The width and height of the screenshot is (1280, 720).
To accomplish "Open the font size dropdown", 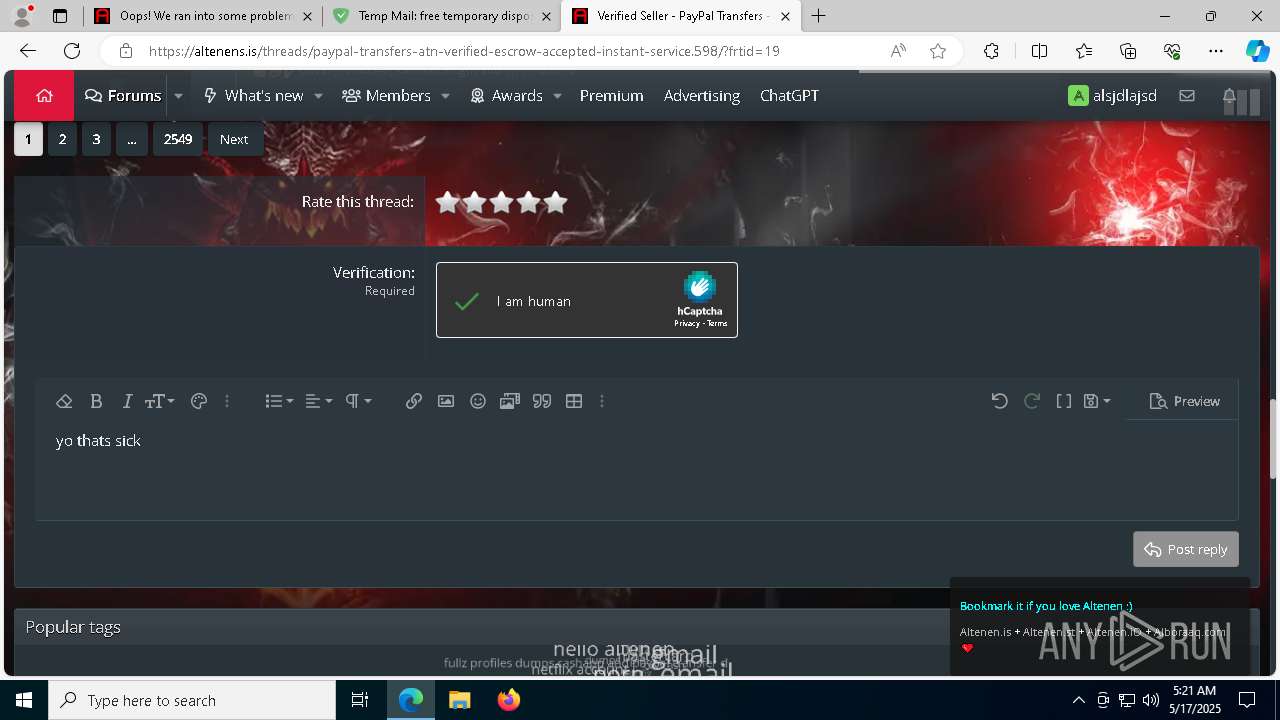I will (x=159, y=401).
